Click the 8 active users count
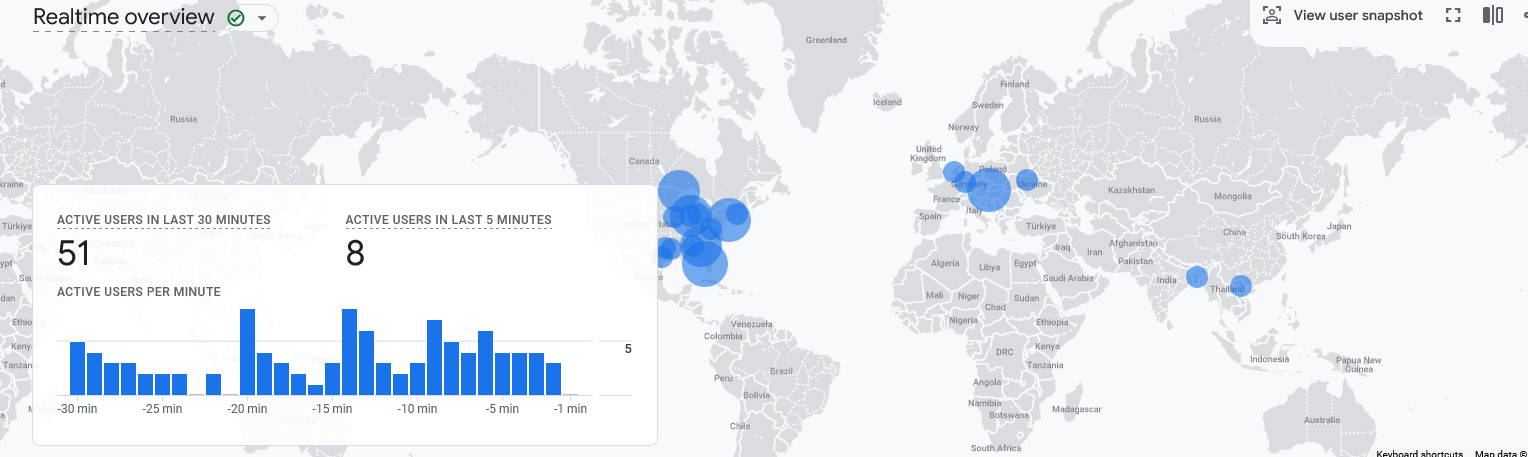The height and width of the screenshot is (457, 1528). point(355,254)
